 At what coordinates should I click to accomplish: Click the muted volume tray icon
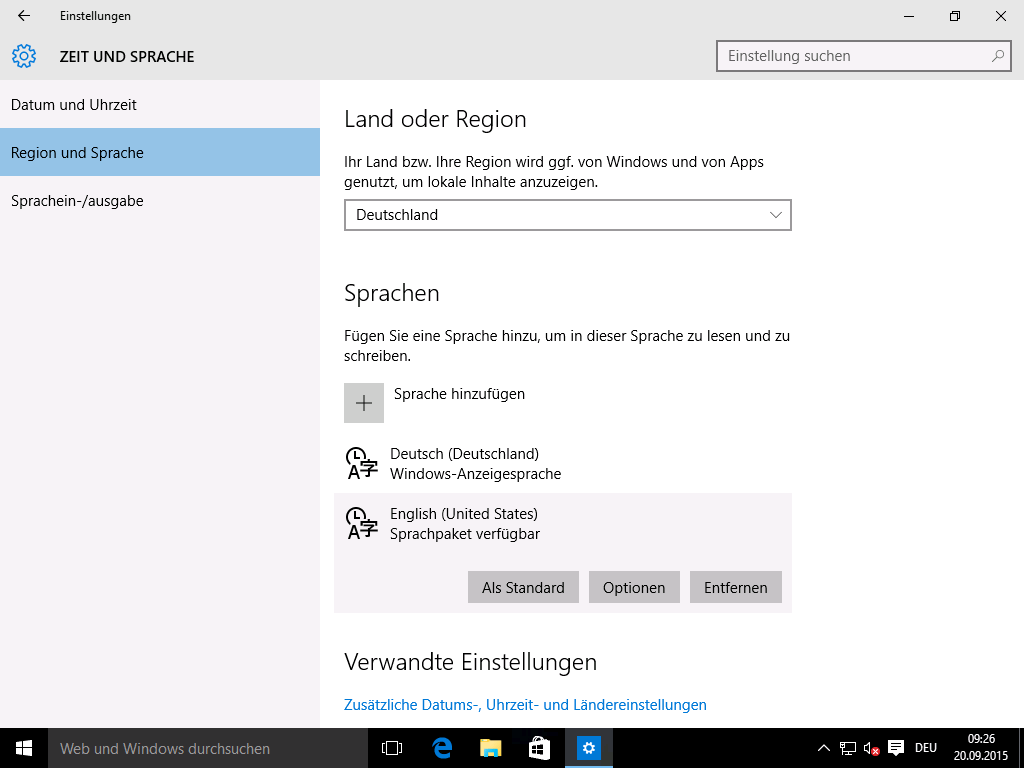click(871, 748)
